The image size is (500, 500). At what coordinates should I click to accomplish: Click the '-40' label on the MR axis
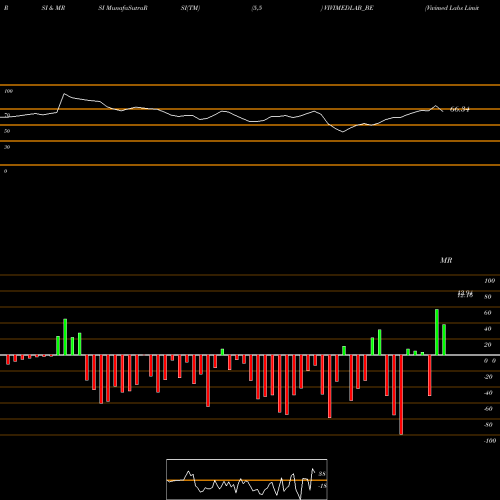click(488, 393)
